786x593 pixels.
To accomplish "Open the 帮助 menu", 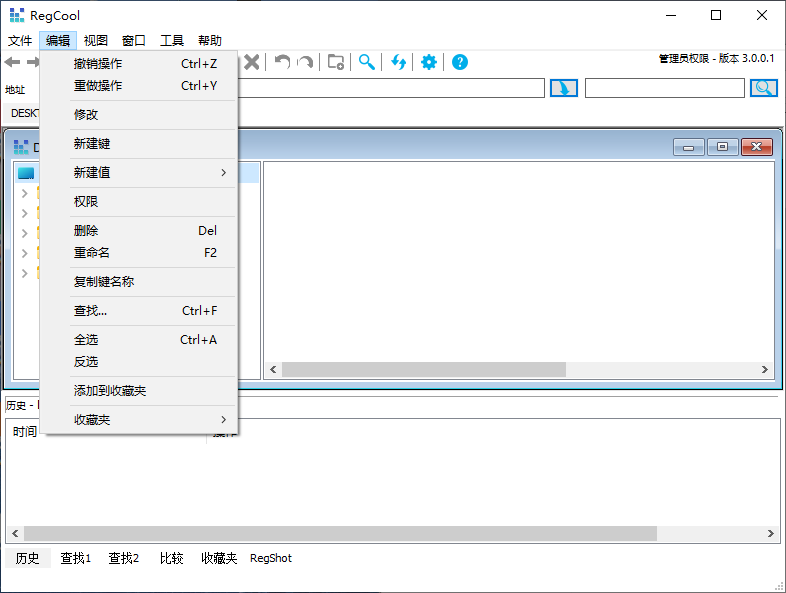I will click(x=210, y=41).
